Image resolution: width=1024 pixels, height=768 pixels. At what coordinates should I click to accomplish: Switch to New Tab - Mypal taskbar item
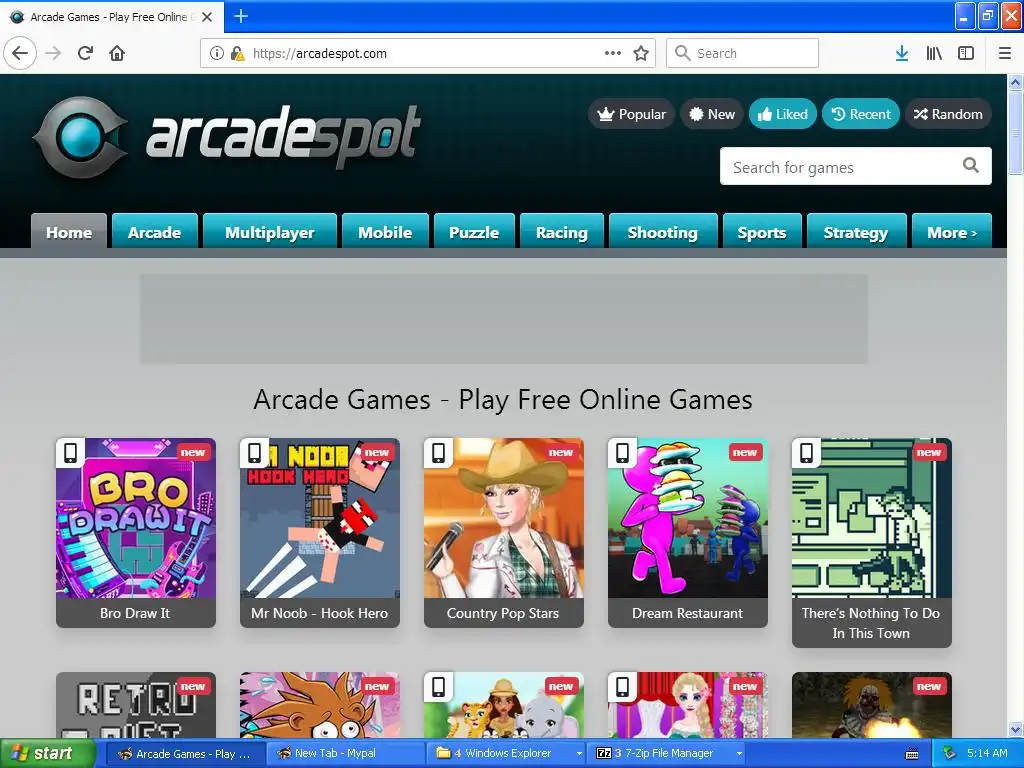pyautogui.click(x=345, y=754)
